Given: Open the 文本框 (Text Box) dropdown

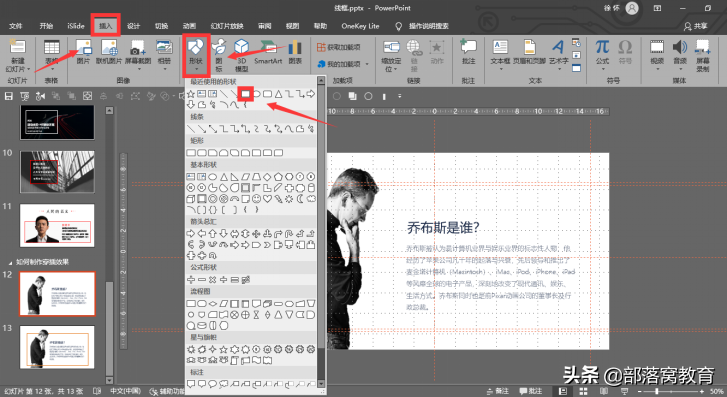Looking at the screenshot, I should pyautogui.click(x=500, y=55).
